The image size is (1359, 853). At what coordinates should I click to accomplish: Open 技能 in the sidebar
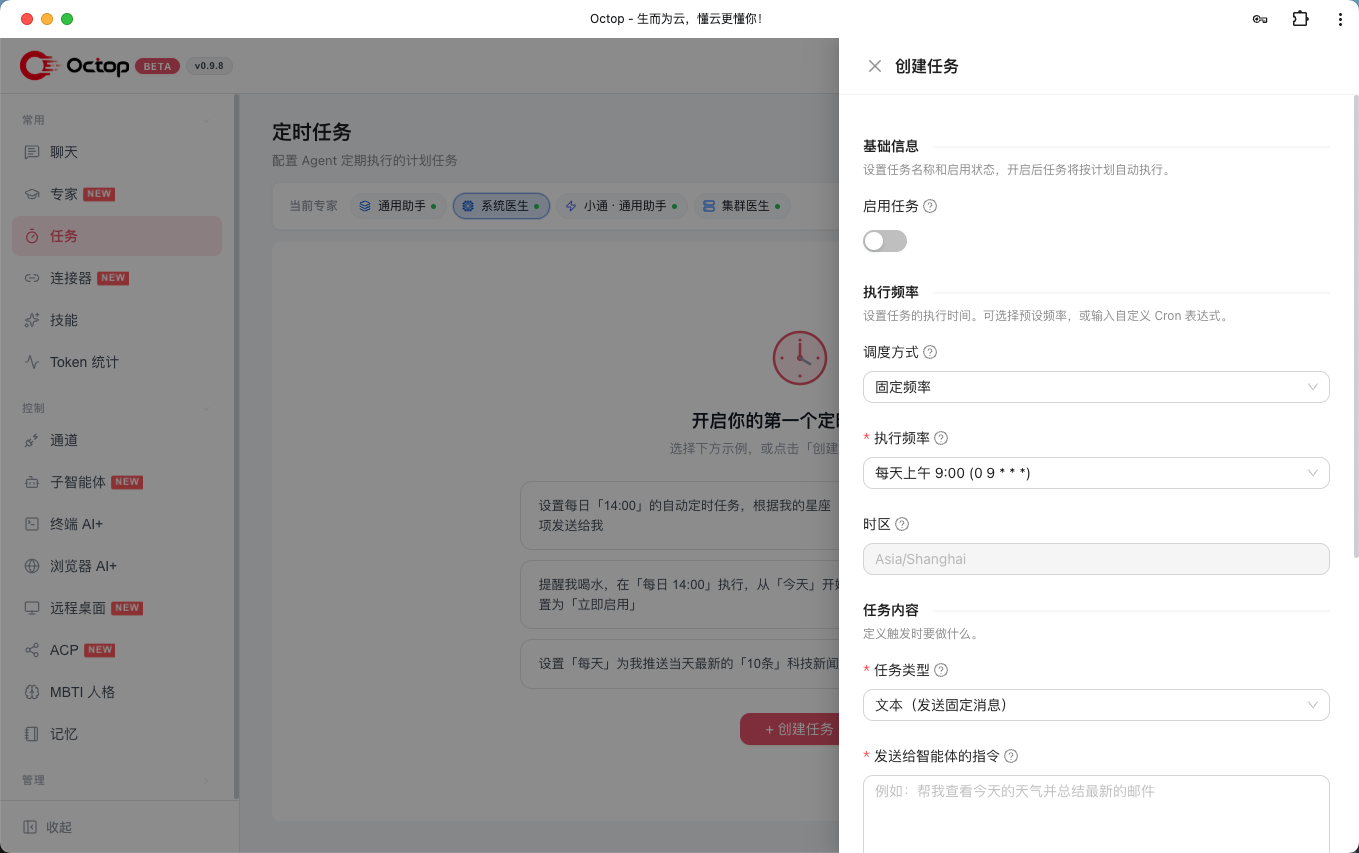117,320
